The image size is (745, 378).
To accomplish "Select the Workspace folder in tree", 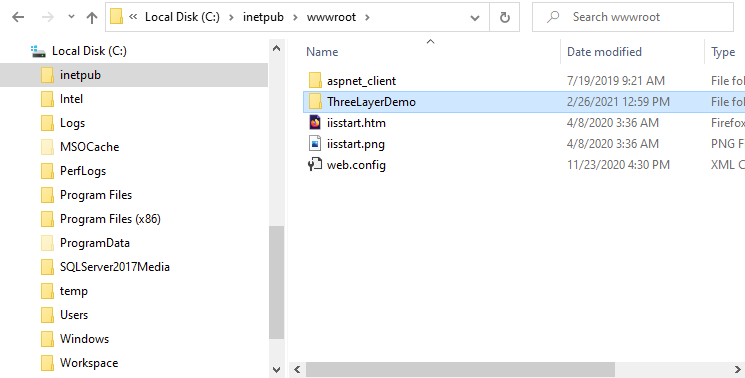I will (x=89, y=363).
